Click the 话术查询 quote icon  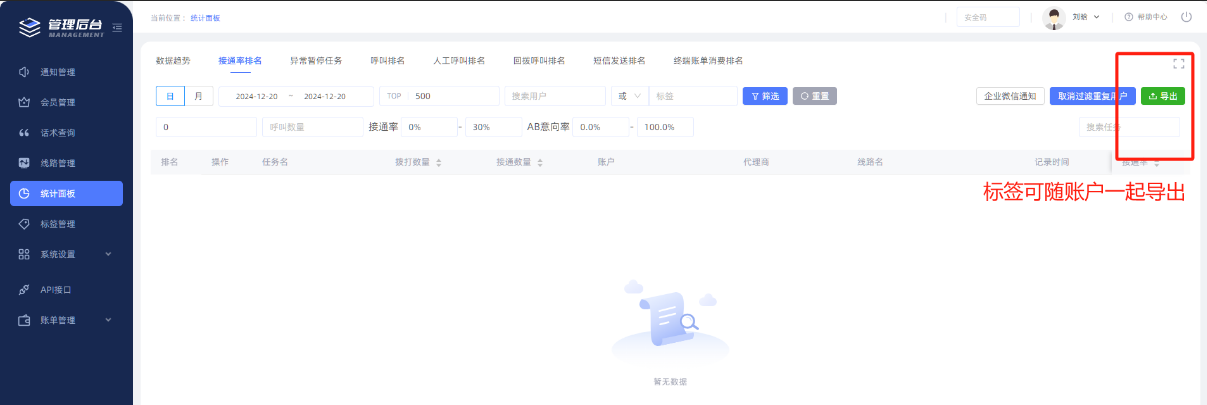point(24,133)
